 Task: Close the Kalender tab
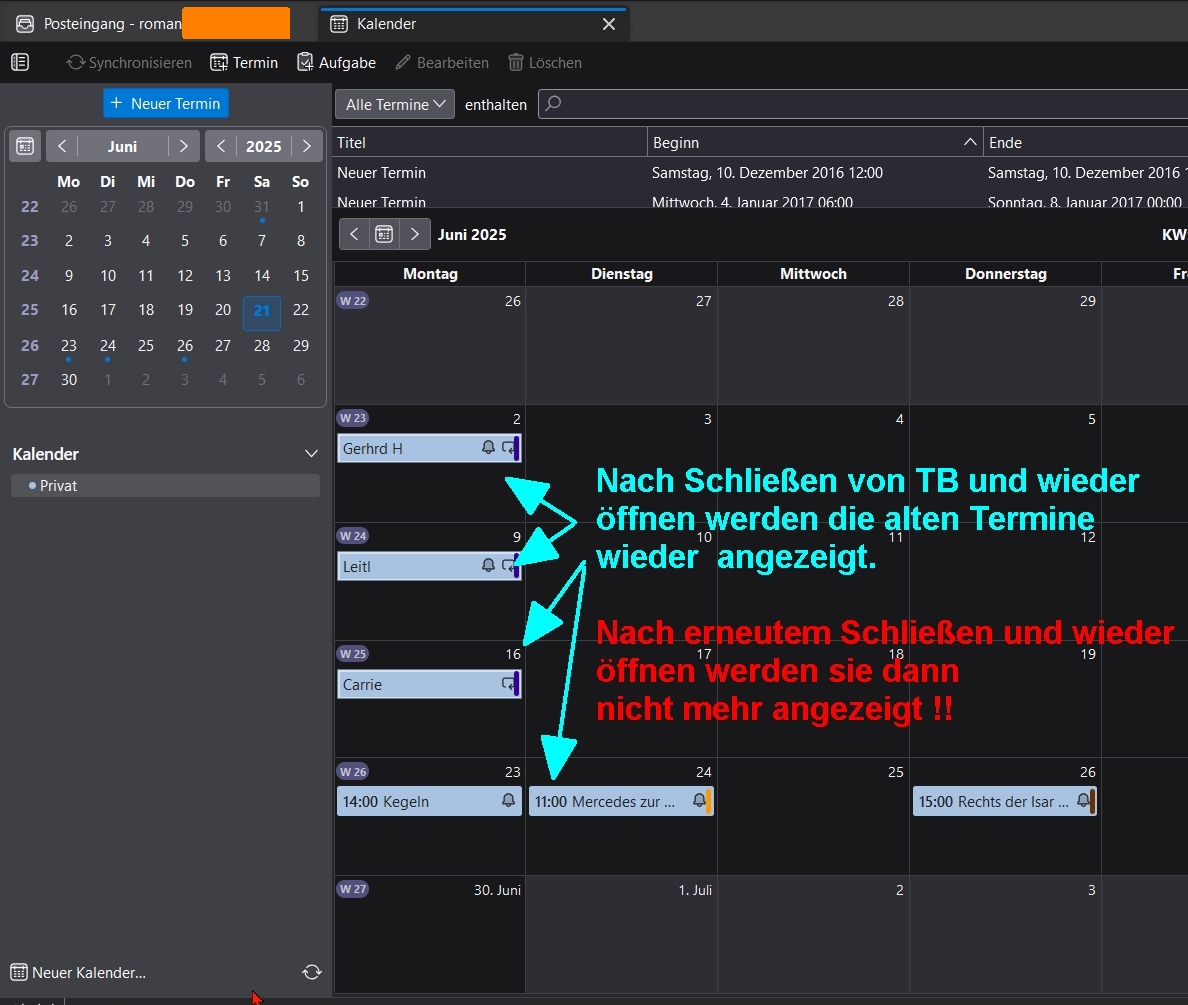click(x=608, y=24)
